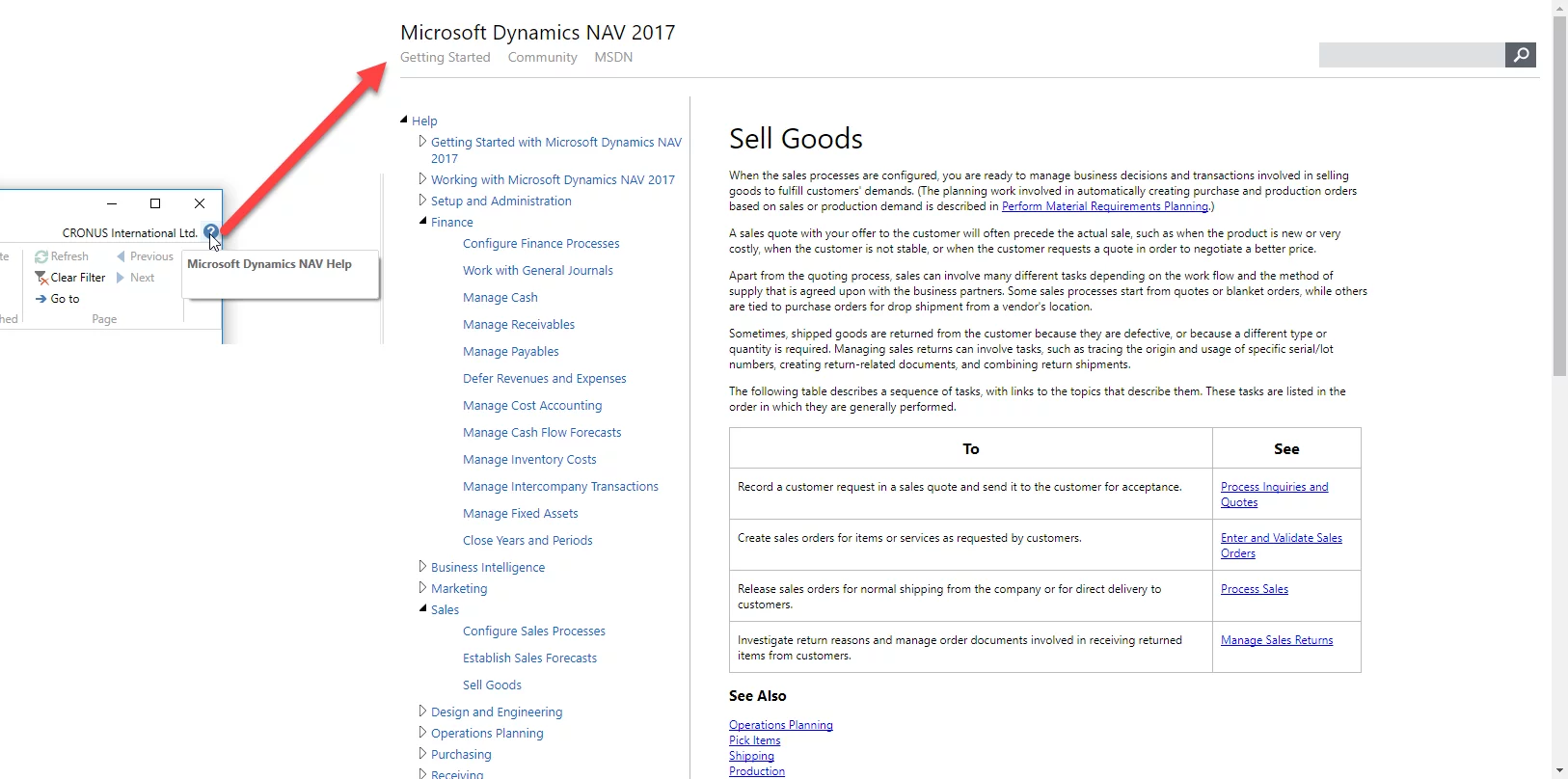Collapse the Sales tree node
Viewport: 1568px width, 779px height.
(422, 608)
